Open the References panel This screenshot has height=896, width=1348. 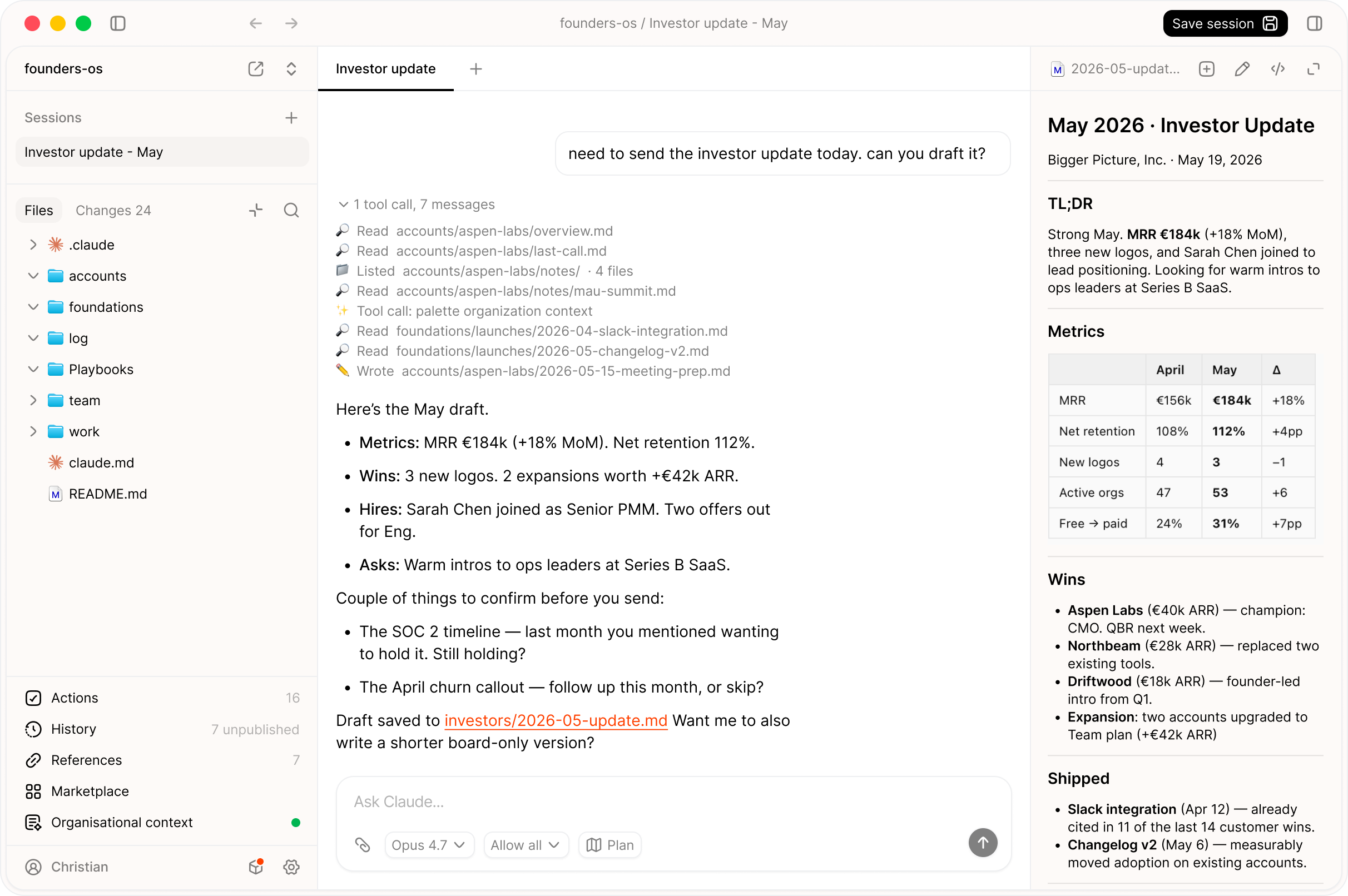pyautogui.click(x=162, y=760)
